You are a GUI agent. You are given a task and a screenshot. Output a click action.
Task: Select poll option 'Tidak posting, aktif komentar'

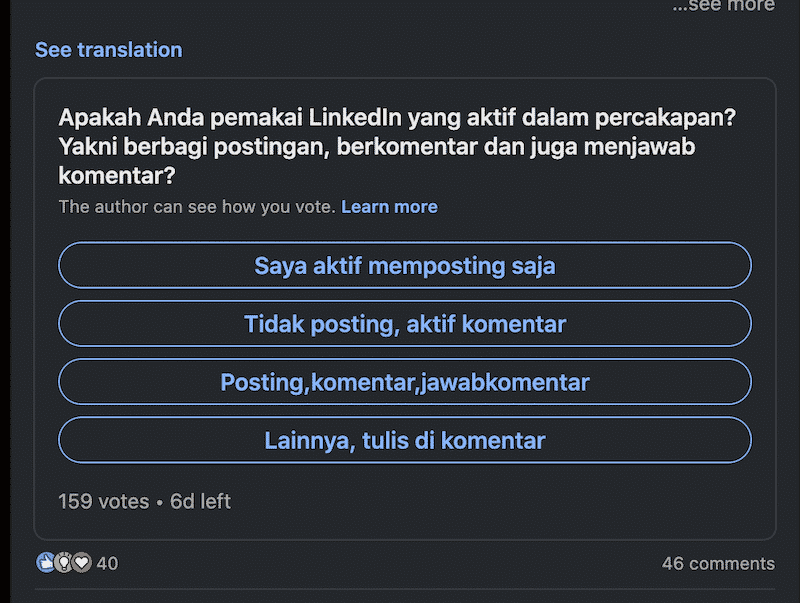coord(405,324)
